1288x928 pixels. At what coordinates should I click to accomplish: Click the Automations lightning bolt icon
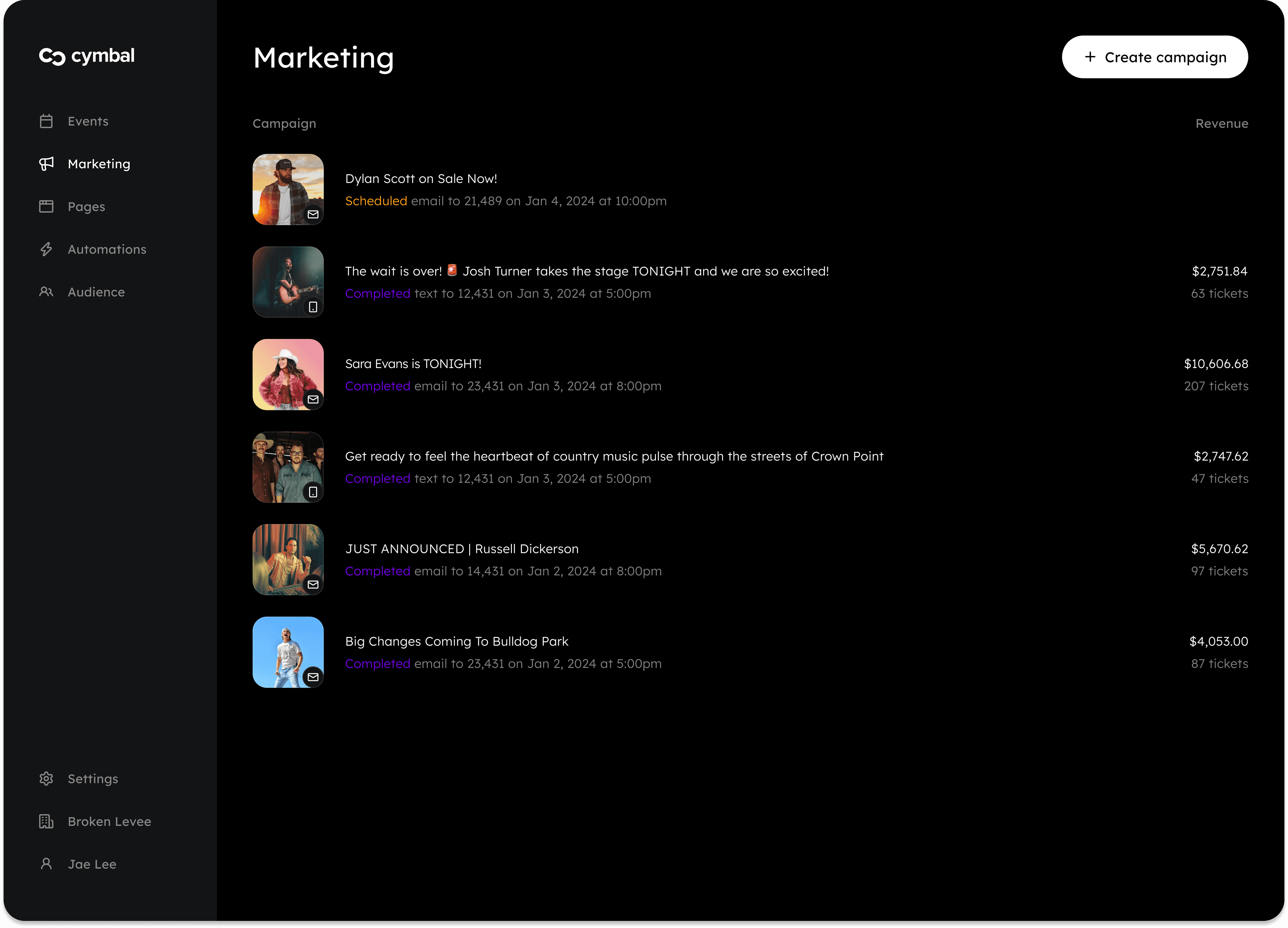point(47,249)
